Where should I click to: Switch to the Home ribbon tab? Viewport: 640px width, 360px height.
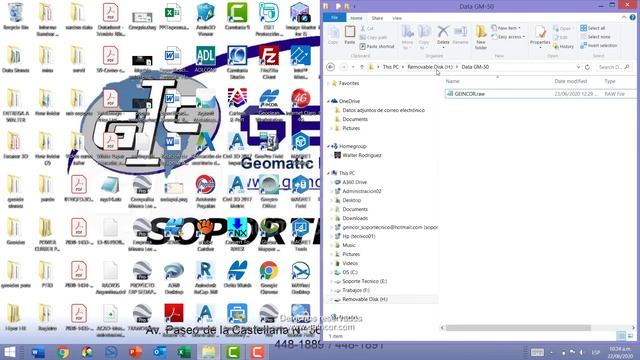pos(356,18)
